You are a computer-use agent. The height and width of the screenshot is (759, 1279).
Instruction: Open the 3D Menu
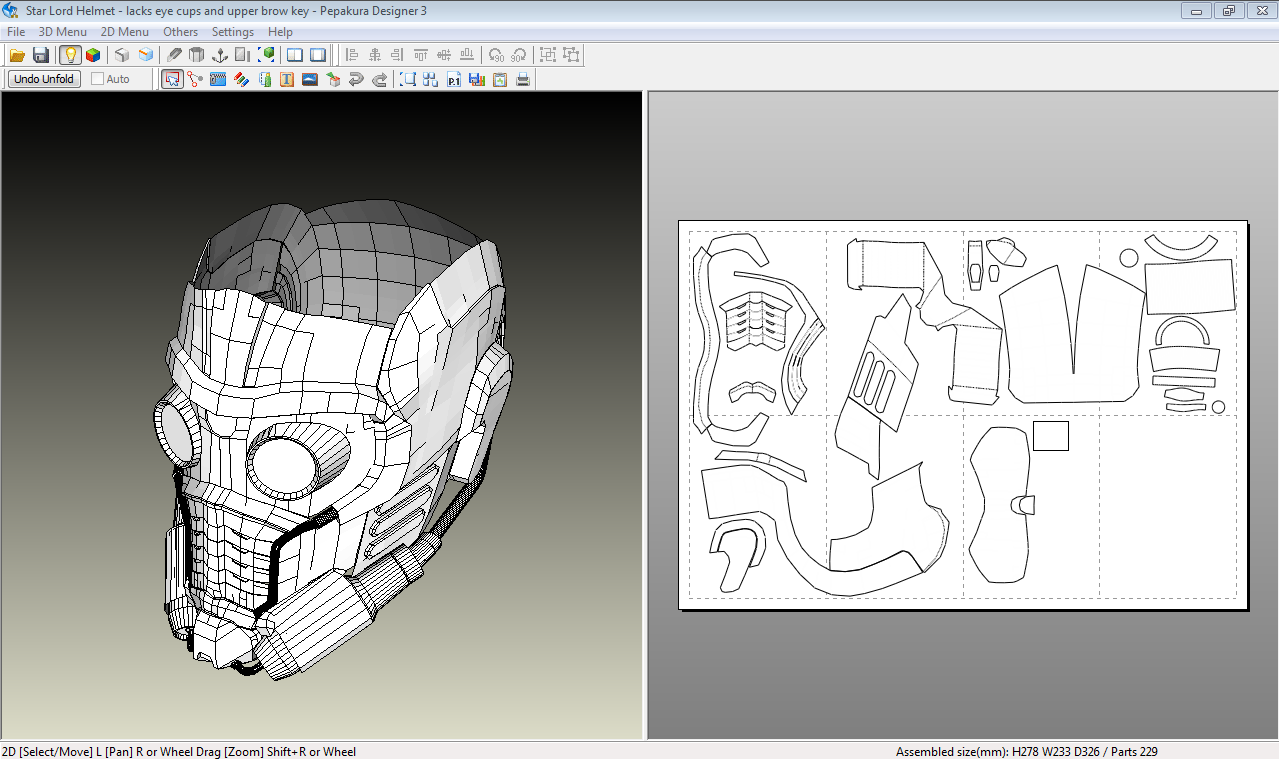click(x=63, y=32)
